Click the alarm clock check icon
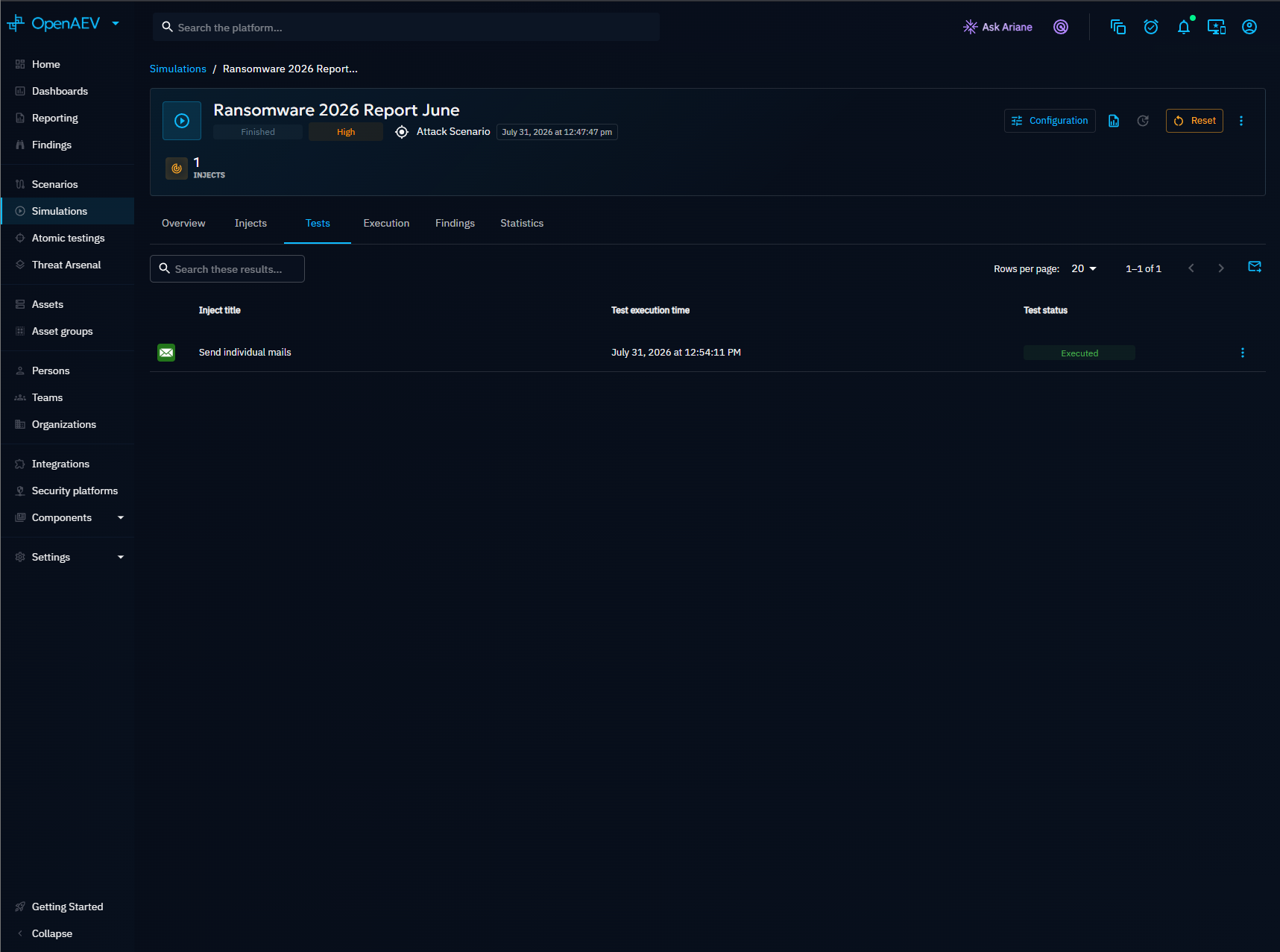 click(x=1151, y=27)
